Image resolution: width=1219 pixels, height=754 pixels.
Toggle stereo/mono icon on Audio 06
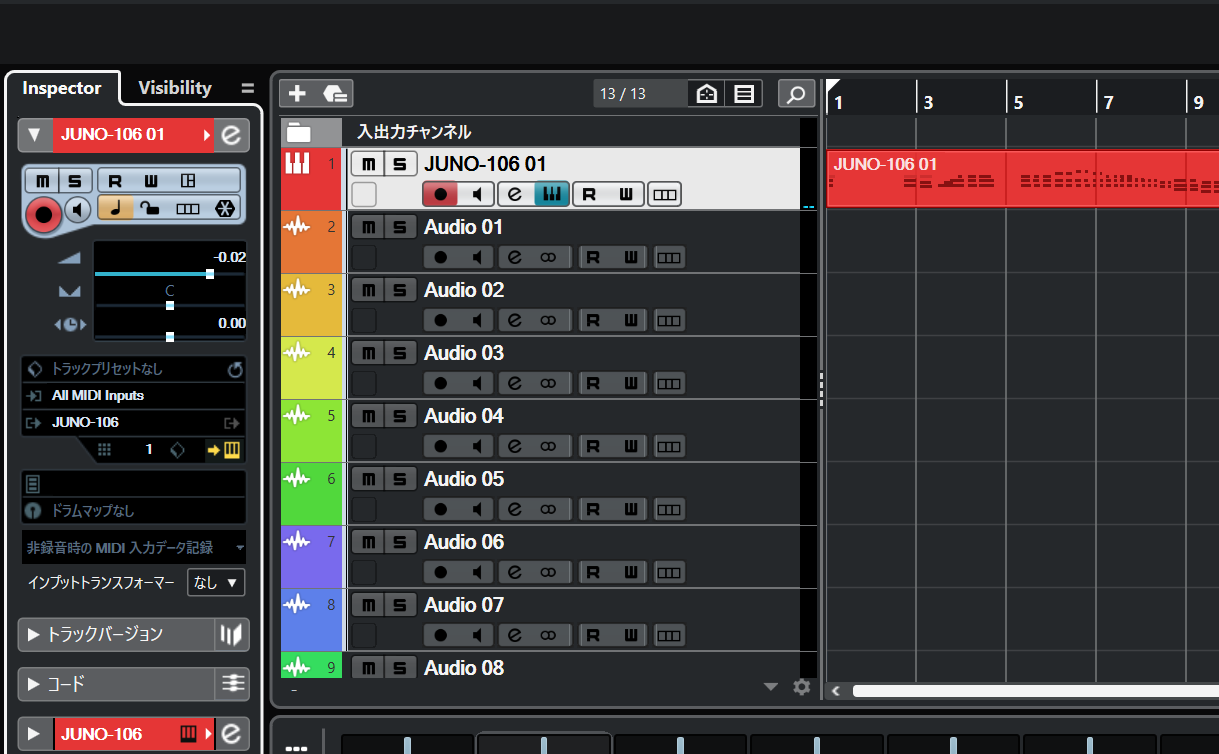(x=548, y=572)
